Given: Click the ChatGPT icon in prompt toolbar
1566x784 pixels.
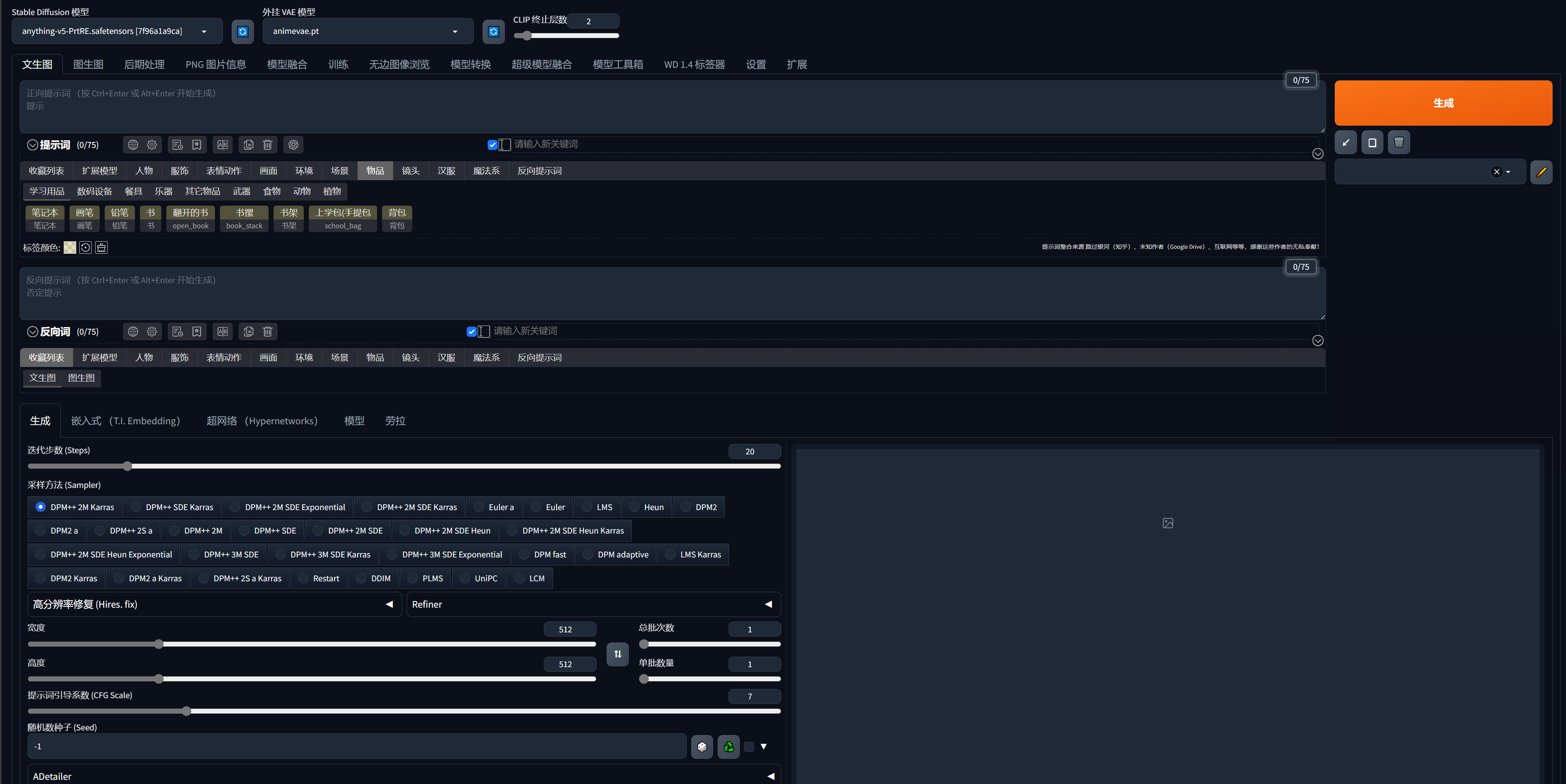Looking at the screenshot, I should (294, 144).
